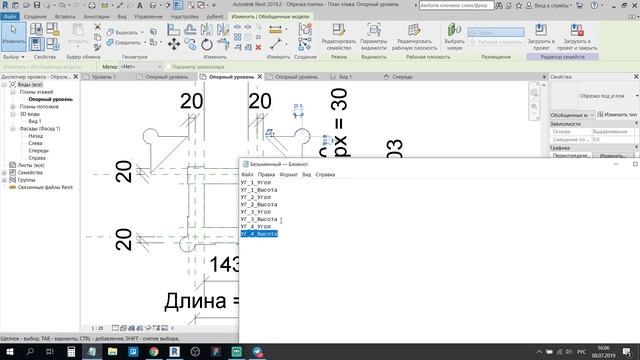Click the Rotate tool circular arrow icon
This screenshot has width=640, height=360.
coord(207,44)
